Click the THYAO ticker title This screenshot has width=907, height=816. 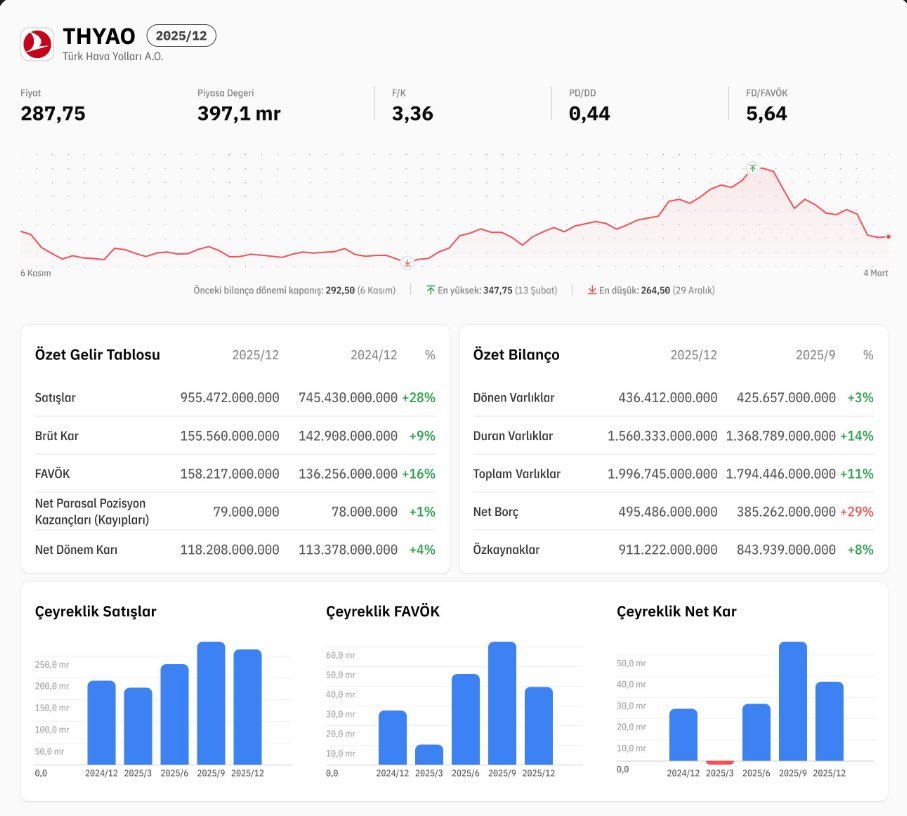point(99,36)
